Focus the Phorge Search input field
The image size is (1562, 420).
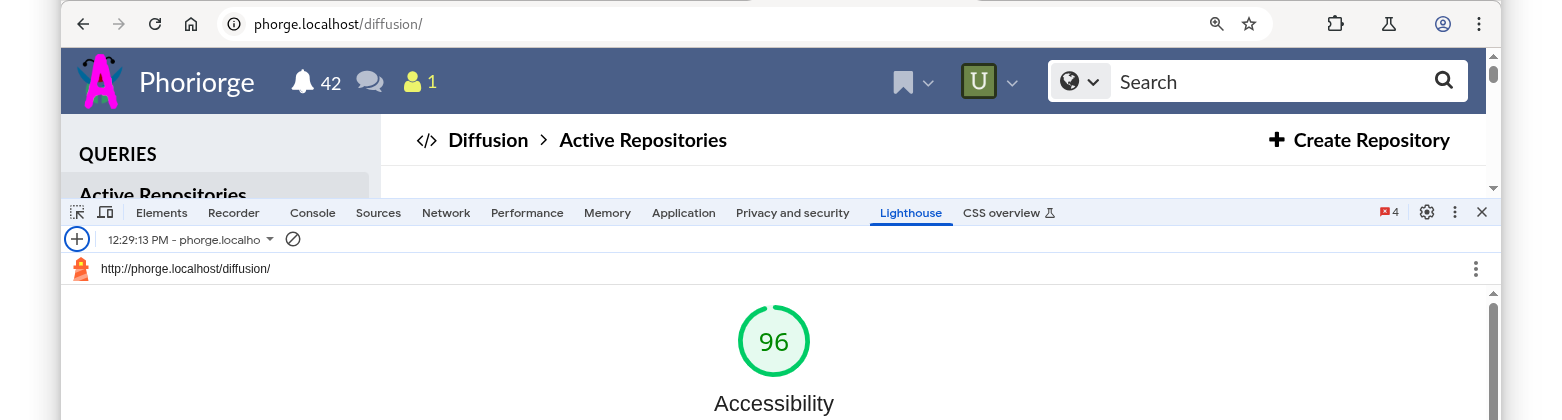[x=1268, y=82]
